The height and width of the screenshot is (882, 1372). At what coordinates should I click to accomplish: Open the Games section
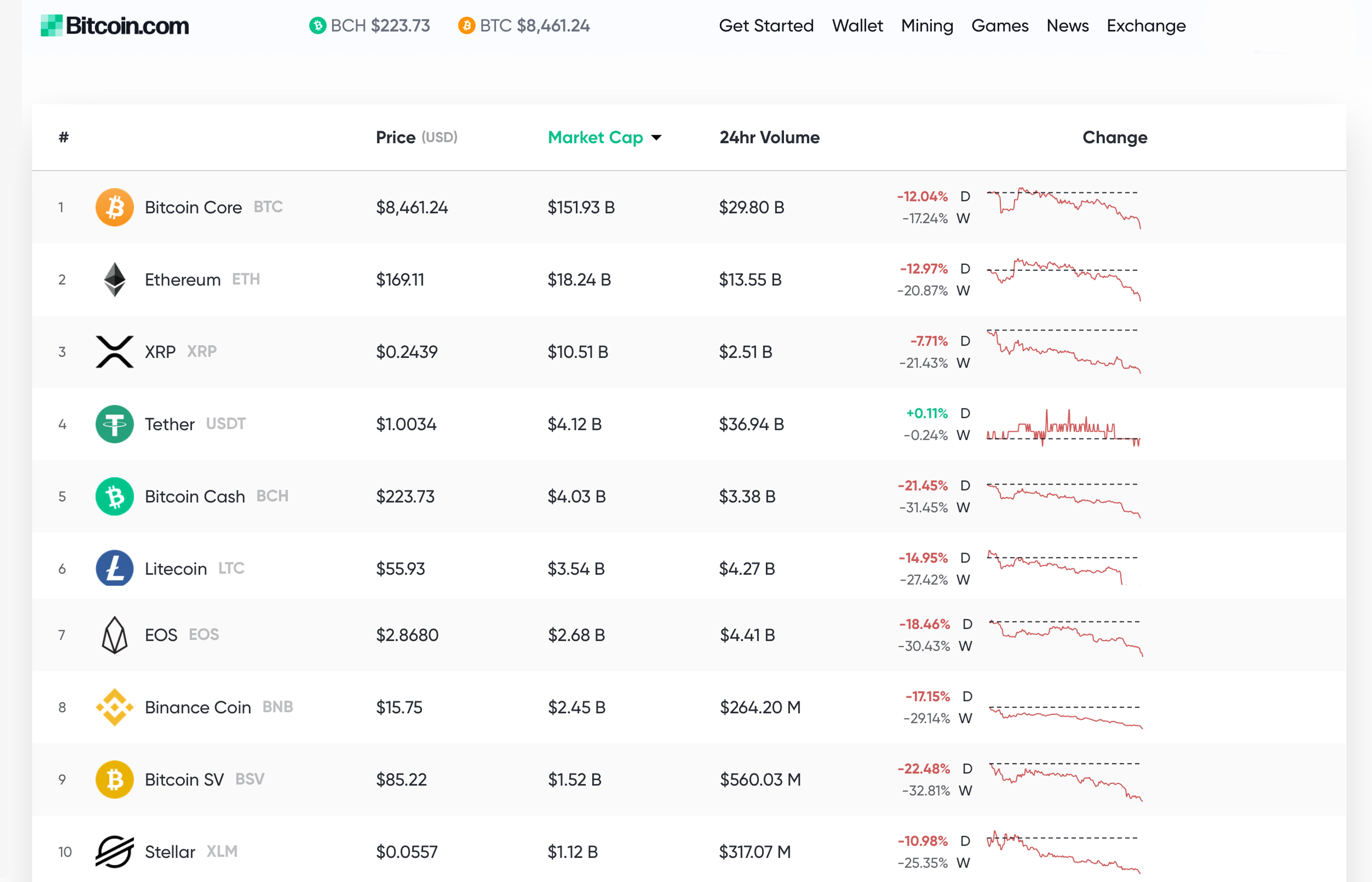1000,26
